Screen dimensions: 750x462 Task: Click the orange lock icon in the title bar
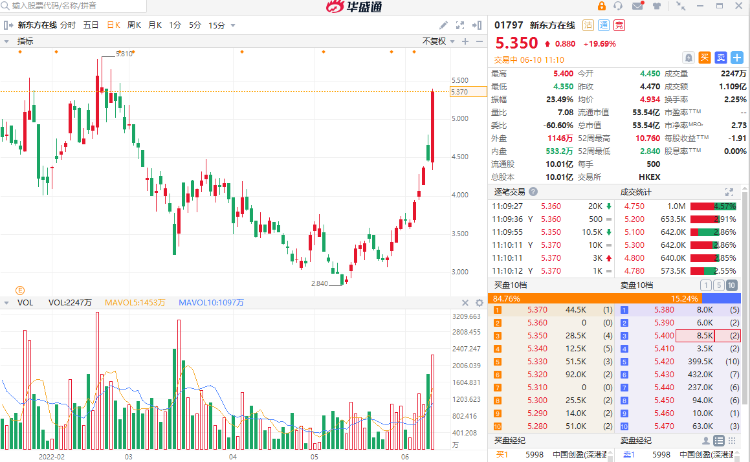[x=601, y=6]
